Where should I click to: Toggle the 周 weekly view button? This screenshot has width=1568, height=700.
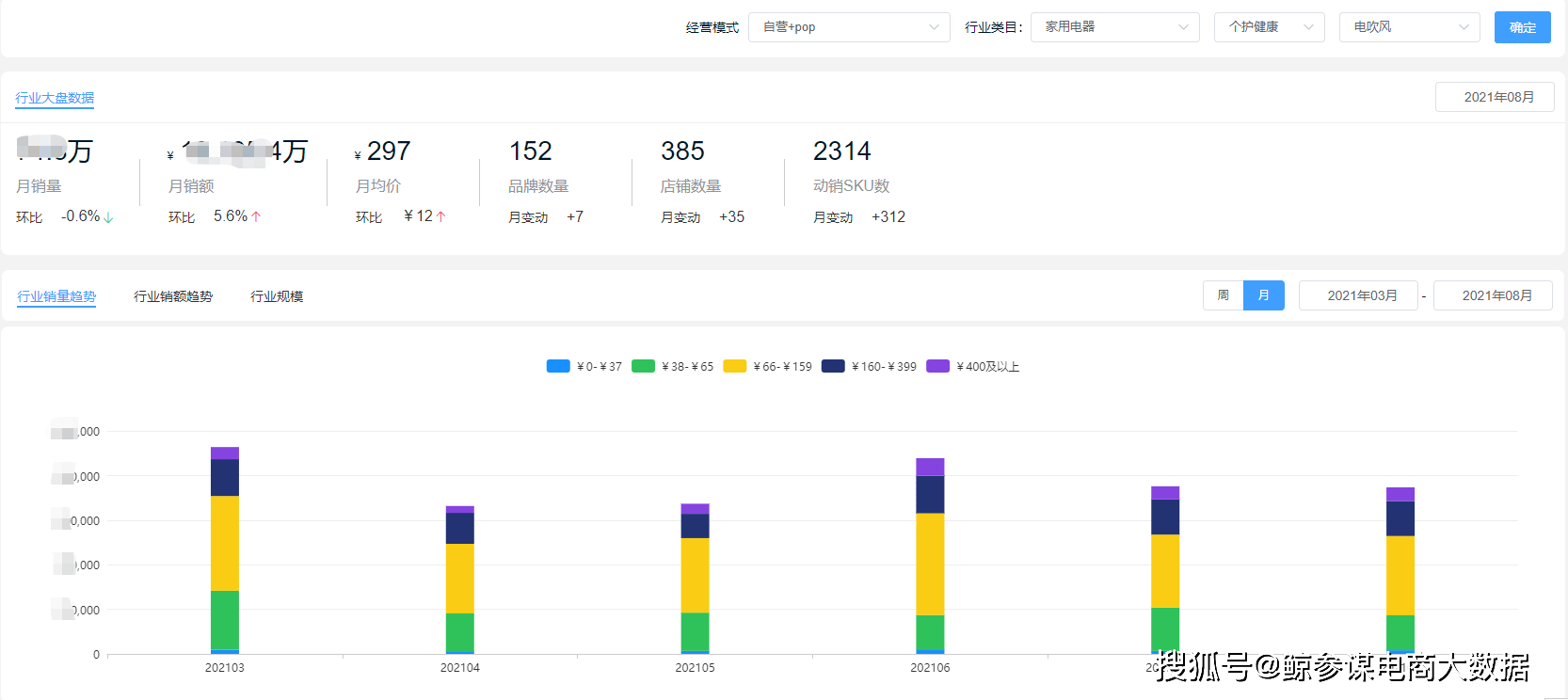(1224, 295)
